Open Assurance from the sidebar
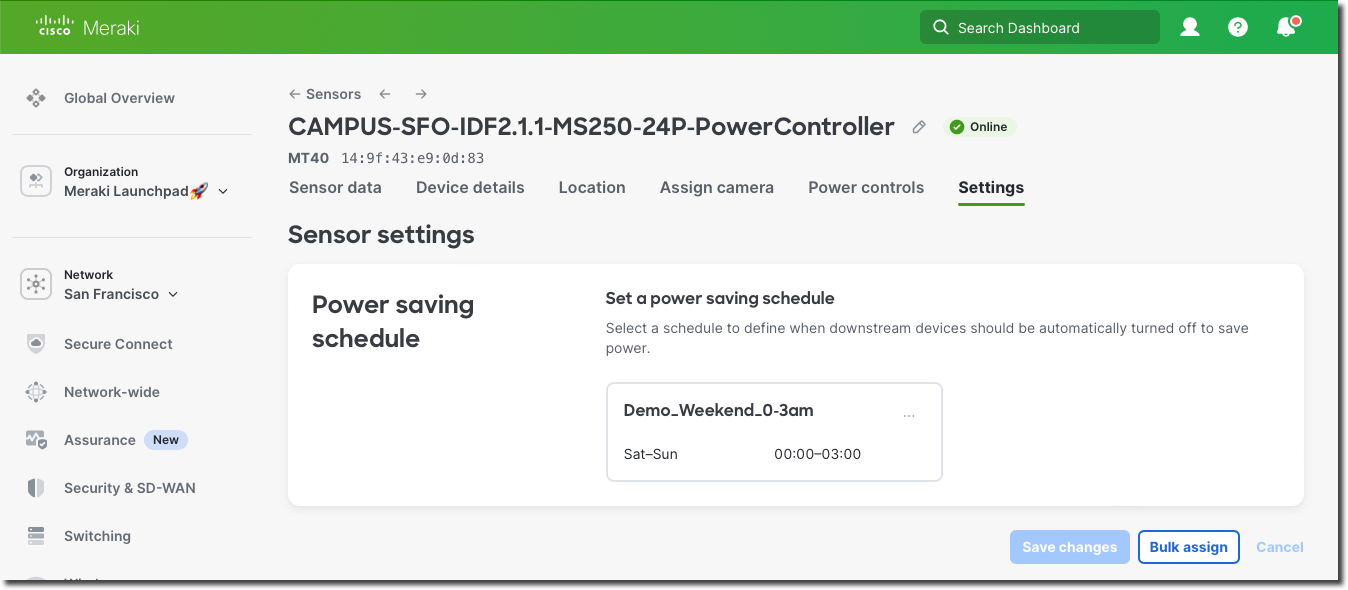 click(x=99, y=440)
